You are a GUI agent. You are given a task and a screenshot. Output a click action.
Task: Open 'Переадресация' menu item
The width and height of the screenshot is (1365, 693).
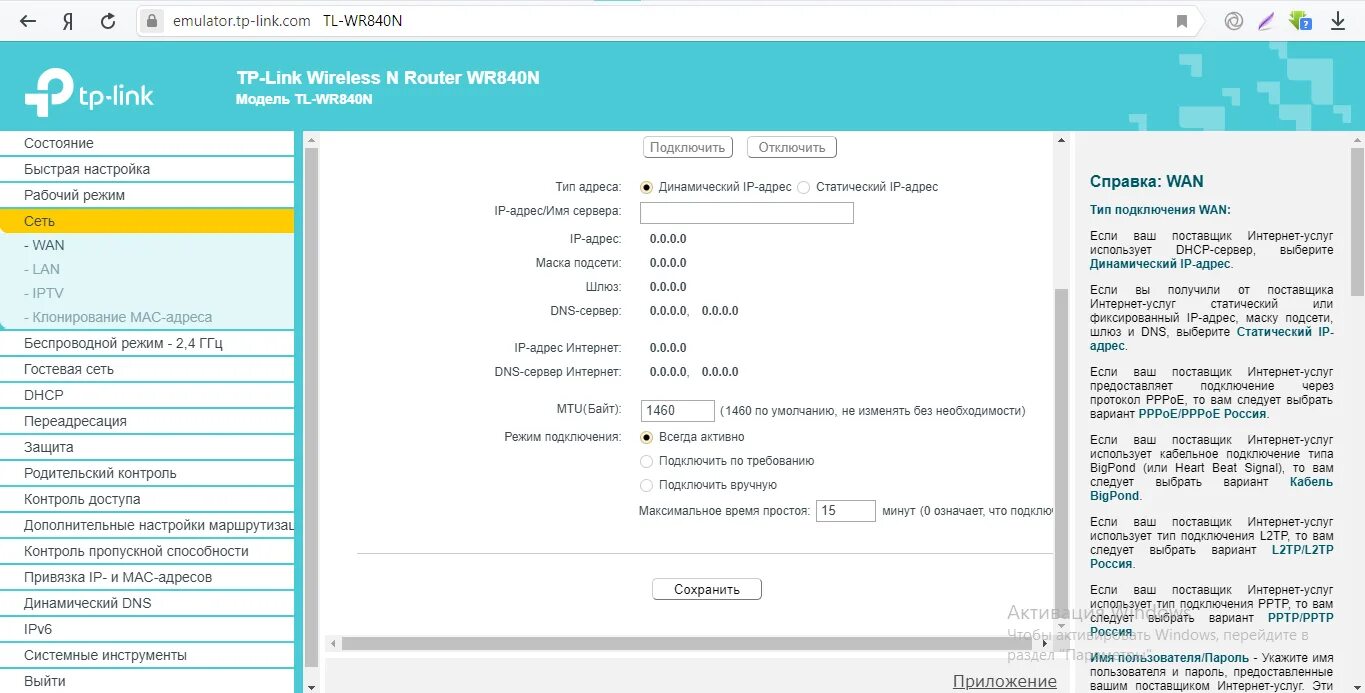[x=147, y=421]
